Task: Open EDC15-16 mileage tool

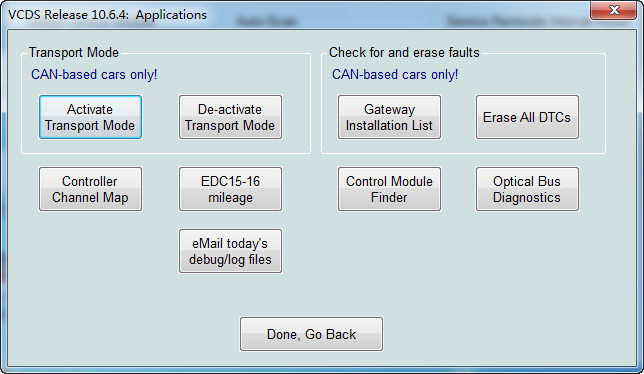Action: coord(230,189)
